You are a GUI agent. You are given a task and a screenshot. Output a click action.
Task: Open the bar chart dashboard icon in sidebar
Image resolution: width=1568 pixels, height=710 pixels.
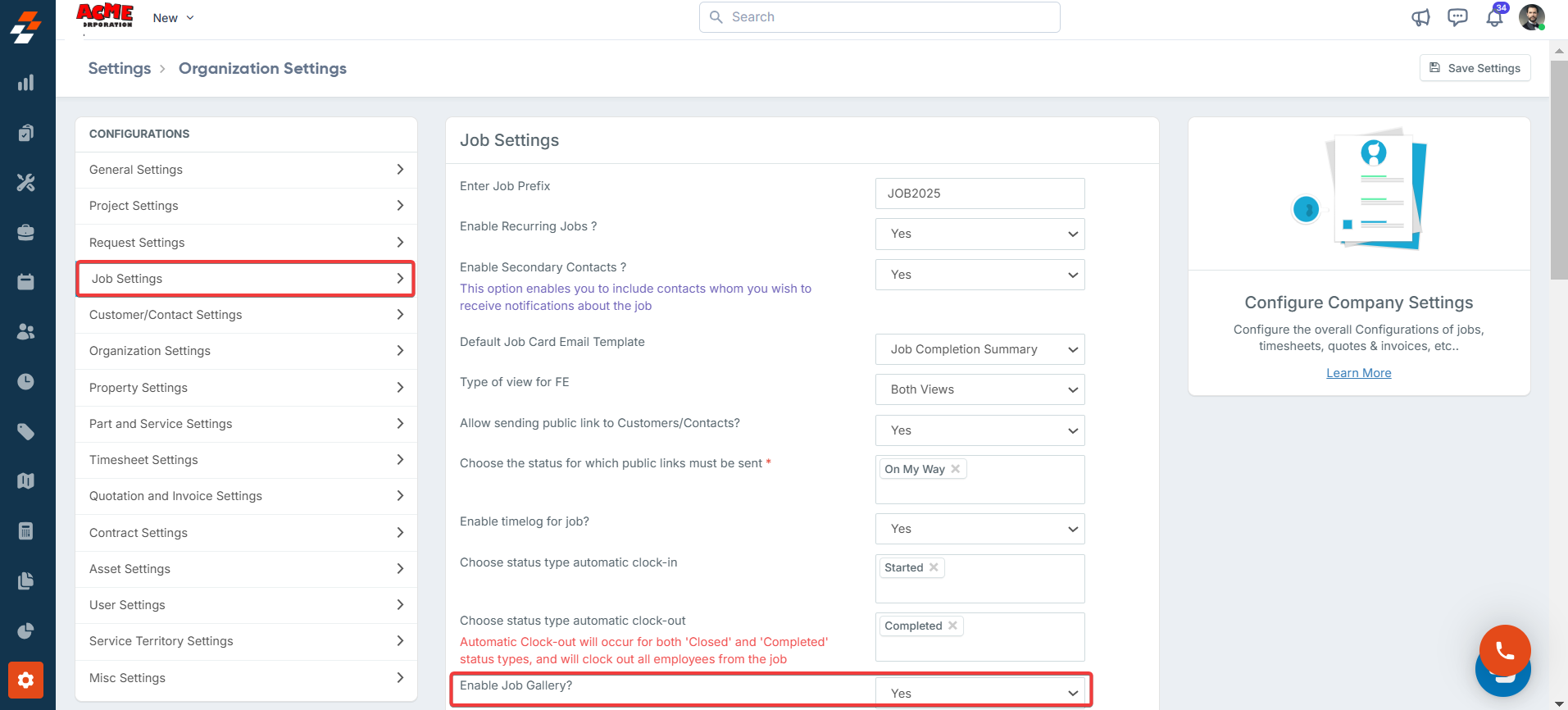click(x=26, y=83)
